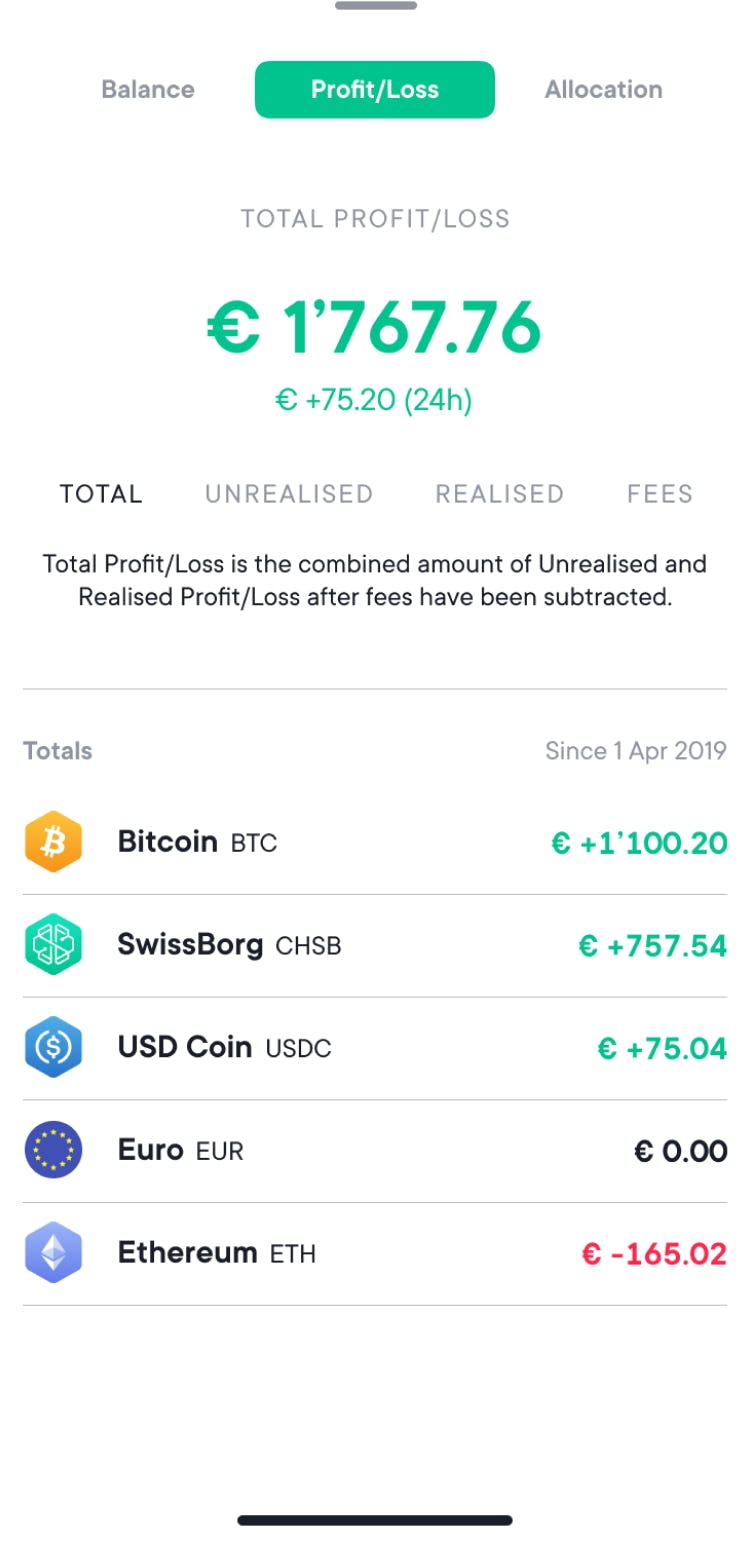Image resolution: width=750 pixels, height=1542 pixels.
Task: Click the Ethereum loss amount € -165.02
Action: [654, 1253]
